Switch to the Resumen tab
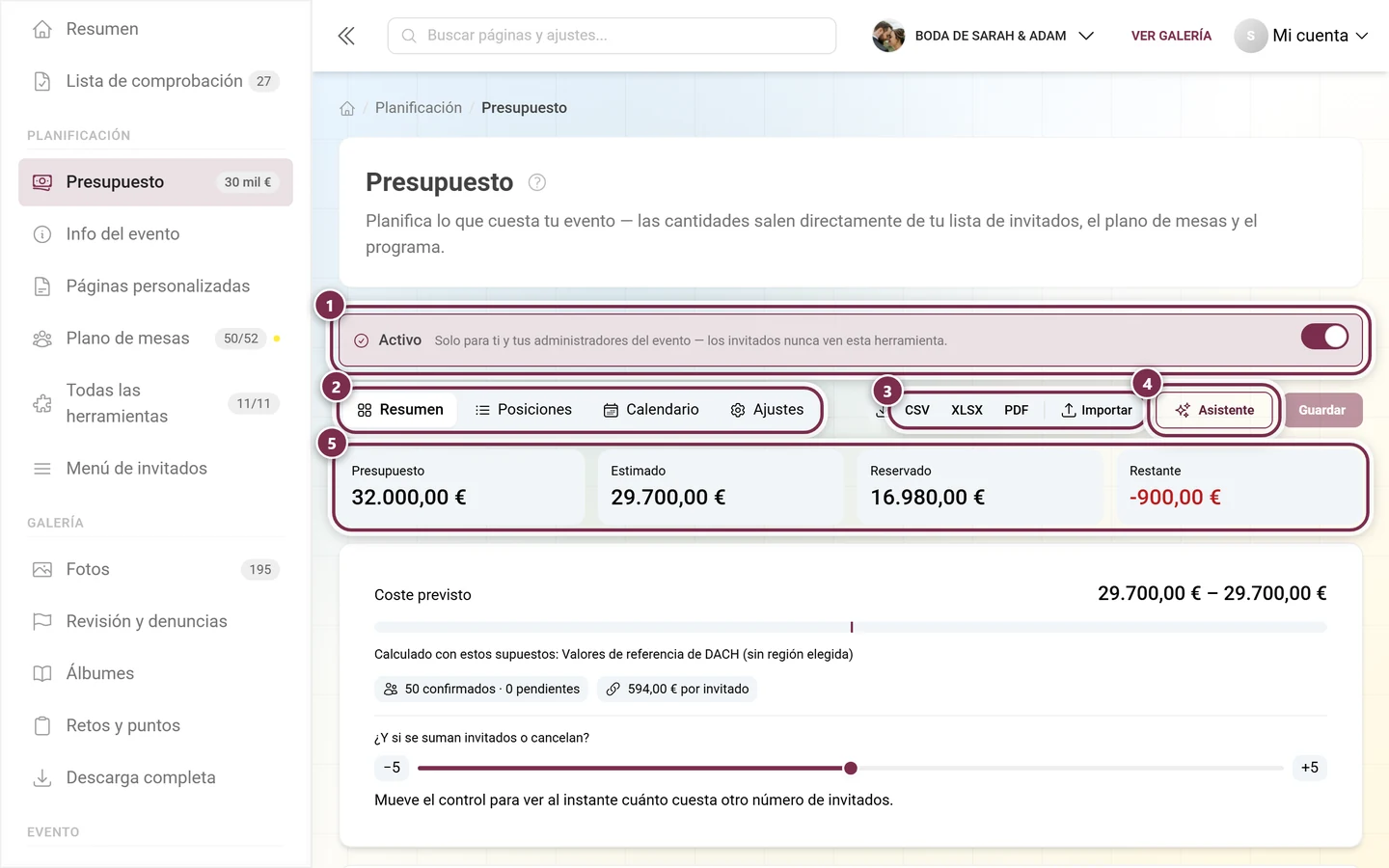 tap(400, 410)
